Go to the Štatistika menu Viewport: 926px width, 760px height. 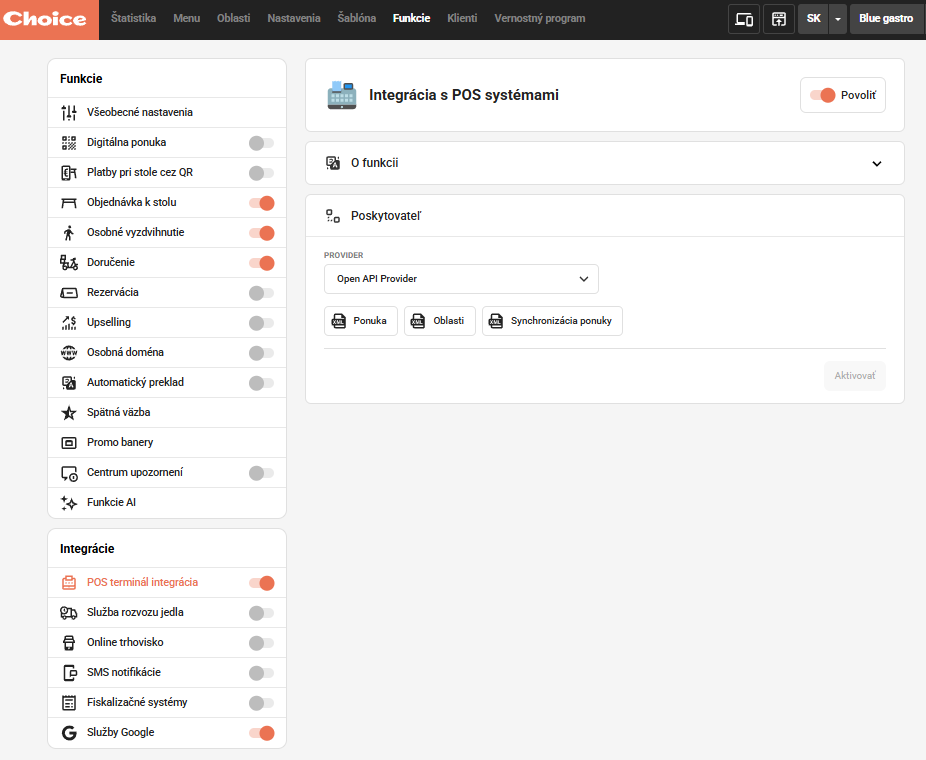pyautogui.click(x=134, y=18)
